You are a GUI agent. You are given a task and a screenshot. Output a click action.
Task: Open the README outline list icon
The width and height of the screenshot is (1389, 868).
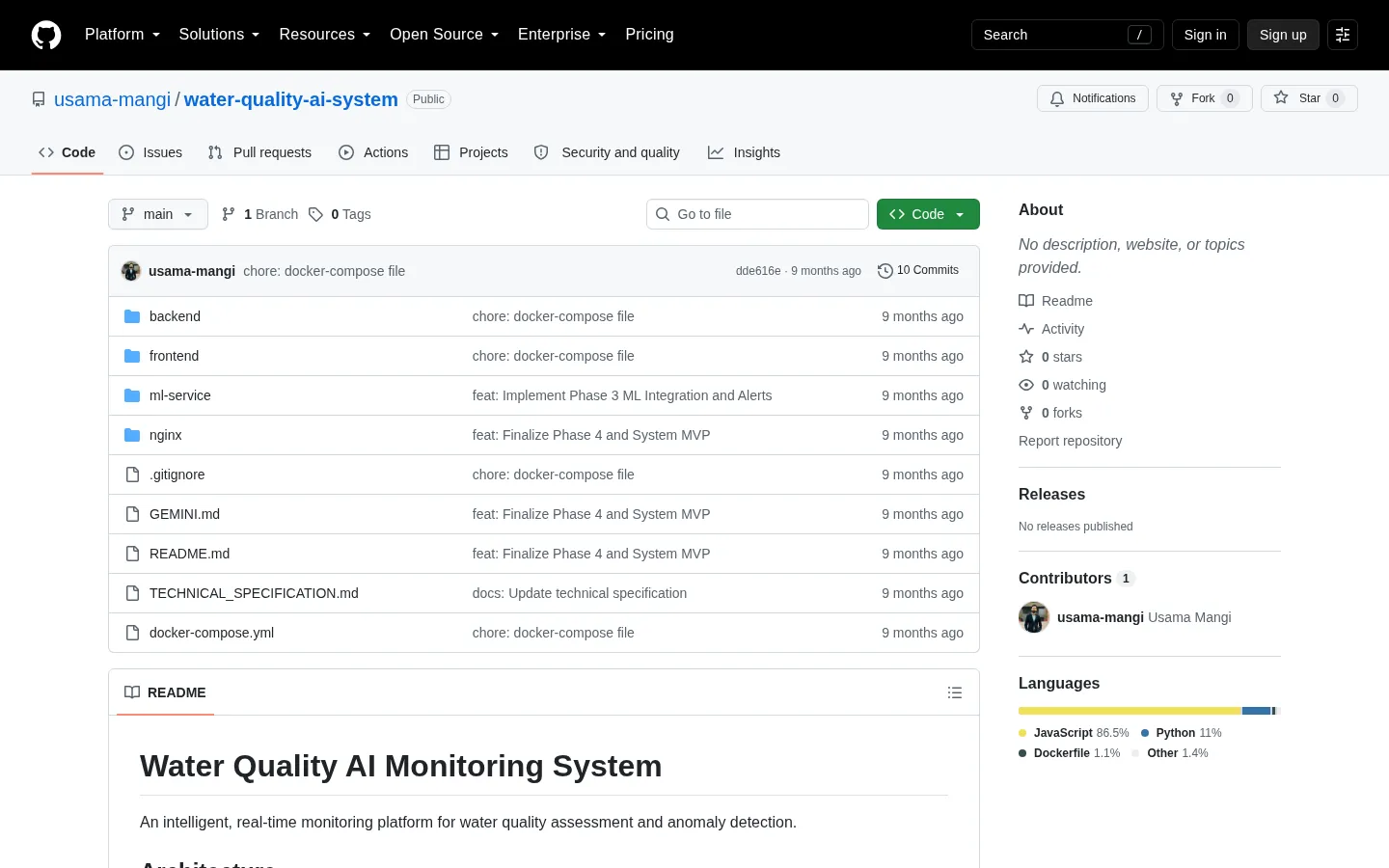click(955, 692)
